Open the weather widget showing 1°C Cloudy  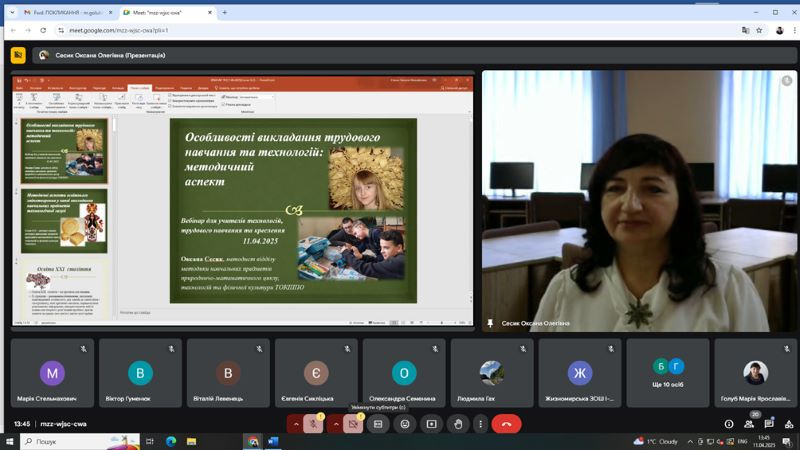click(656, 441)
